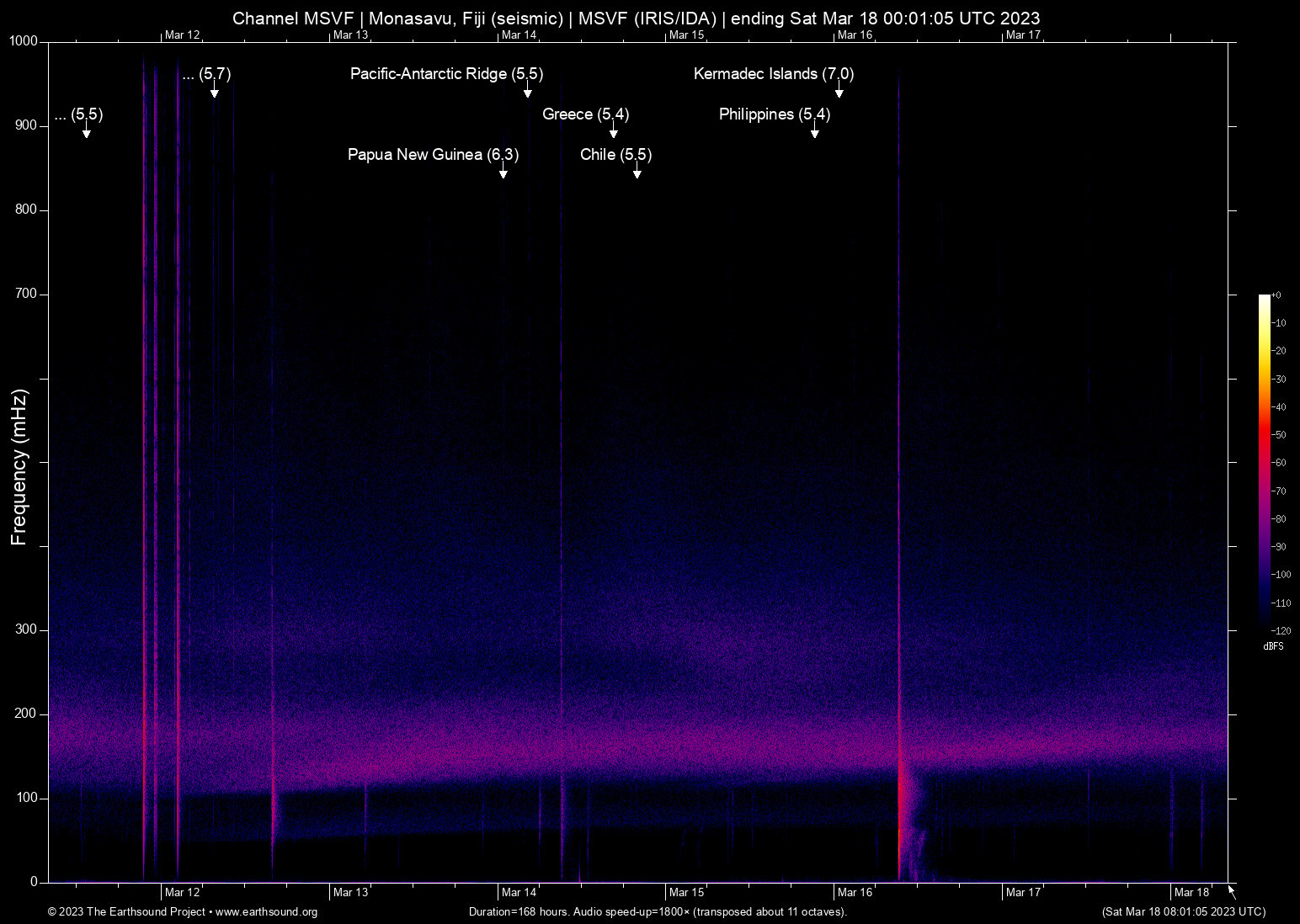The height and width of the screenshot is (924, 1300).
Task: Click the 900 frequency axis label
Action: 26,125
